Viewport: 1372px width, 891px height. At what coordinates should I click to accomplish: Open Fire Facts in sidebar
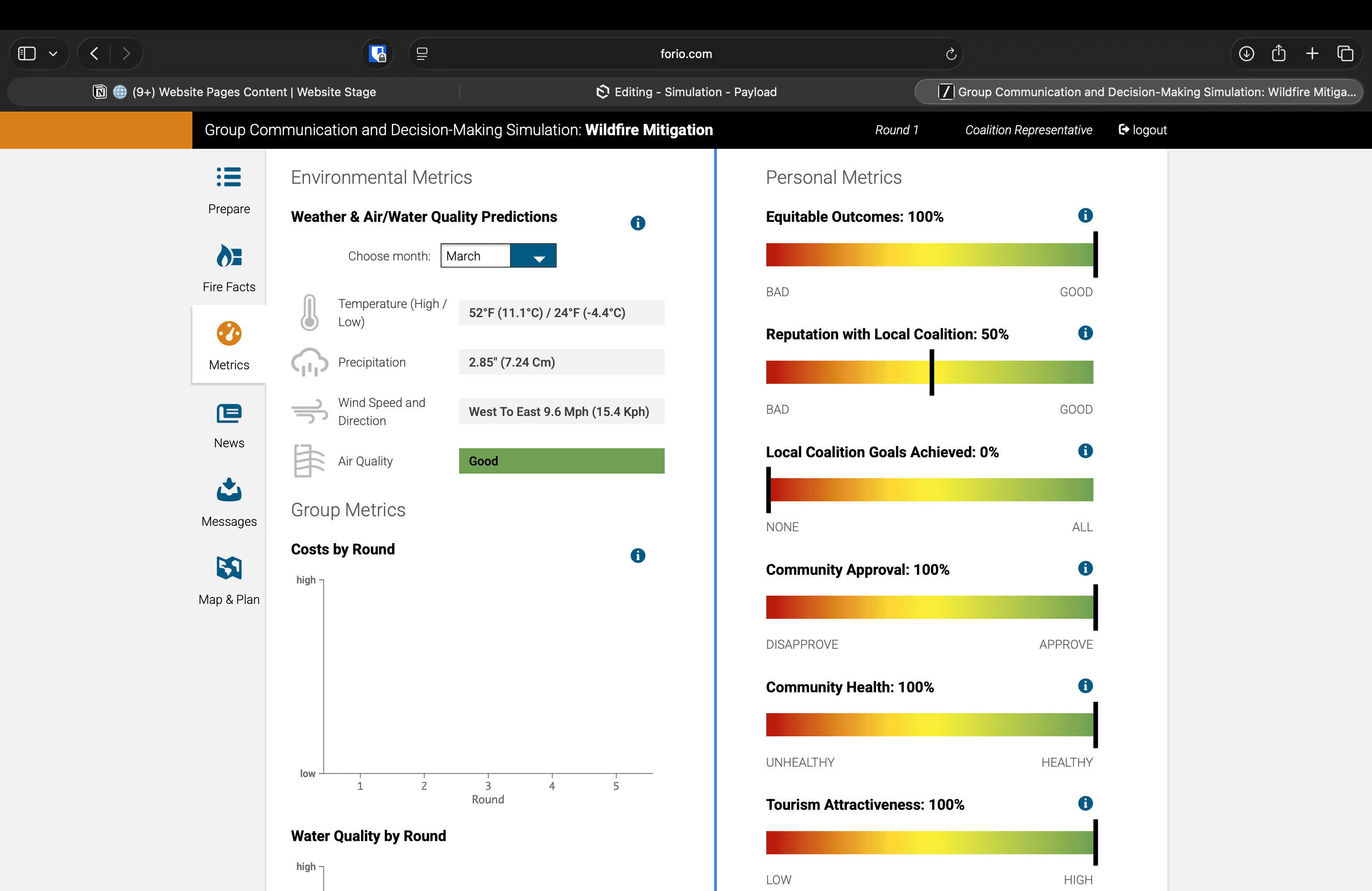tap(229, 256)
